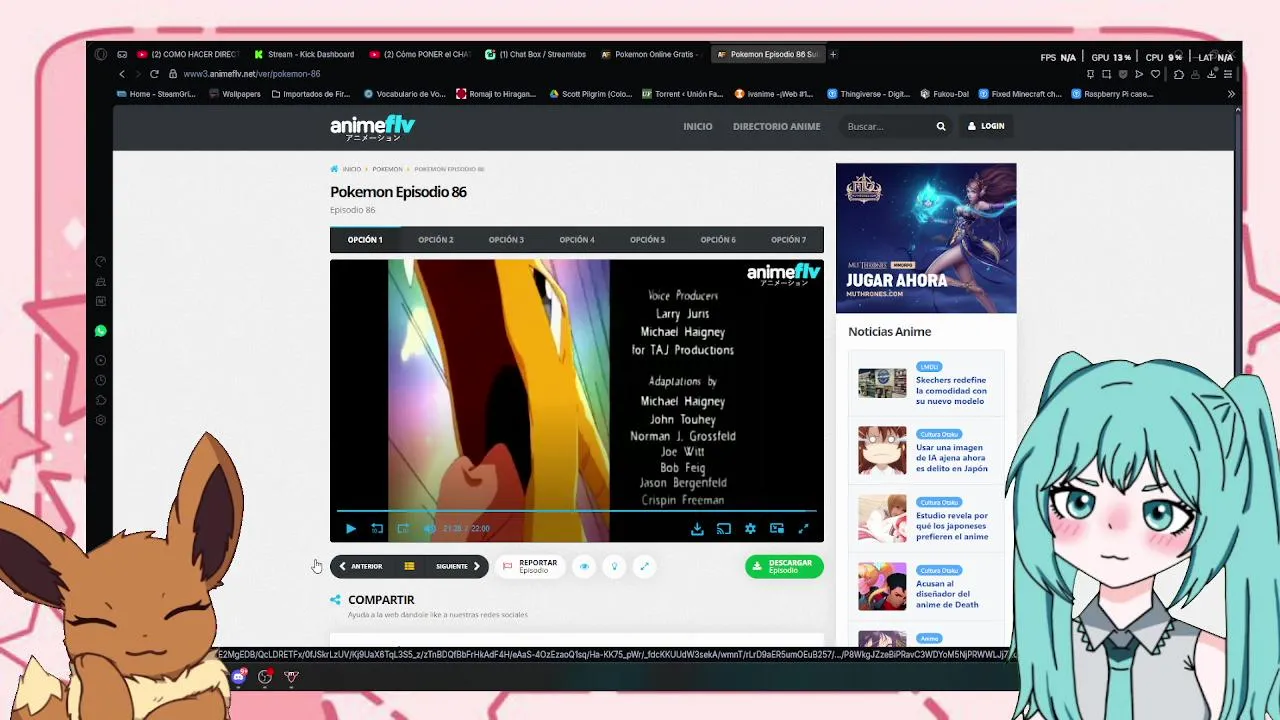Open the POKEMON breadcrumb link
Viewport: 1280px width, 720px height.
(x=387, y=169)
